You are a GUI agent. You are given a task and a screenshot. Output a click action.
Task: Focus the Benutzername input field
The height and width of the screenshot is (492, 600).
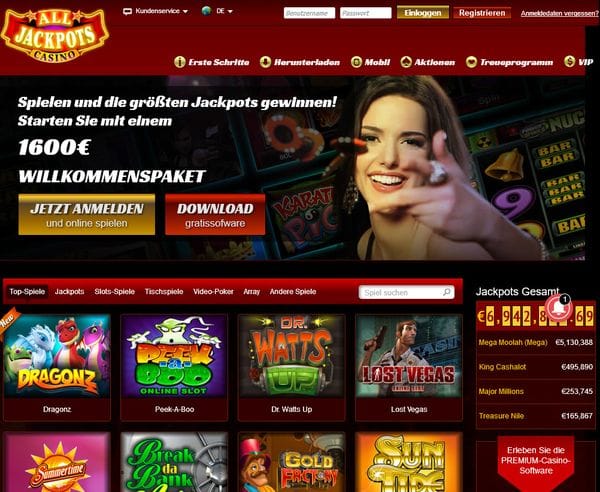click(309, 13)
